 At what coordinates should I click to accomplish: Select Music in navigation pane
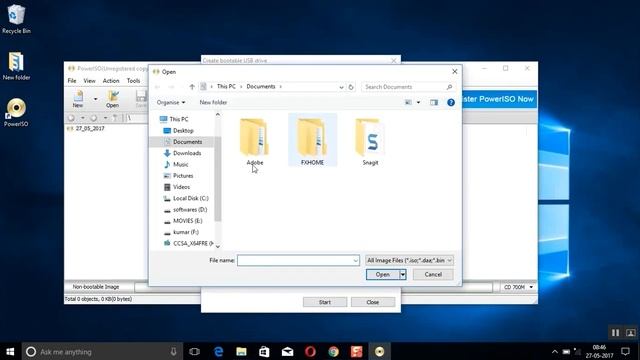point(180,164)
